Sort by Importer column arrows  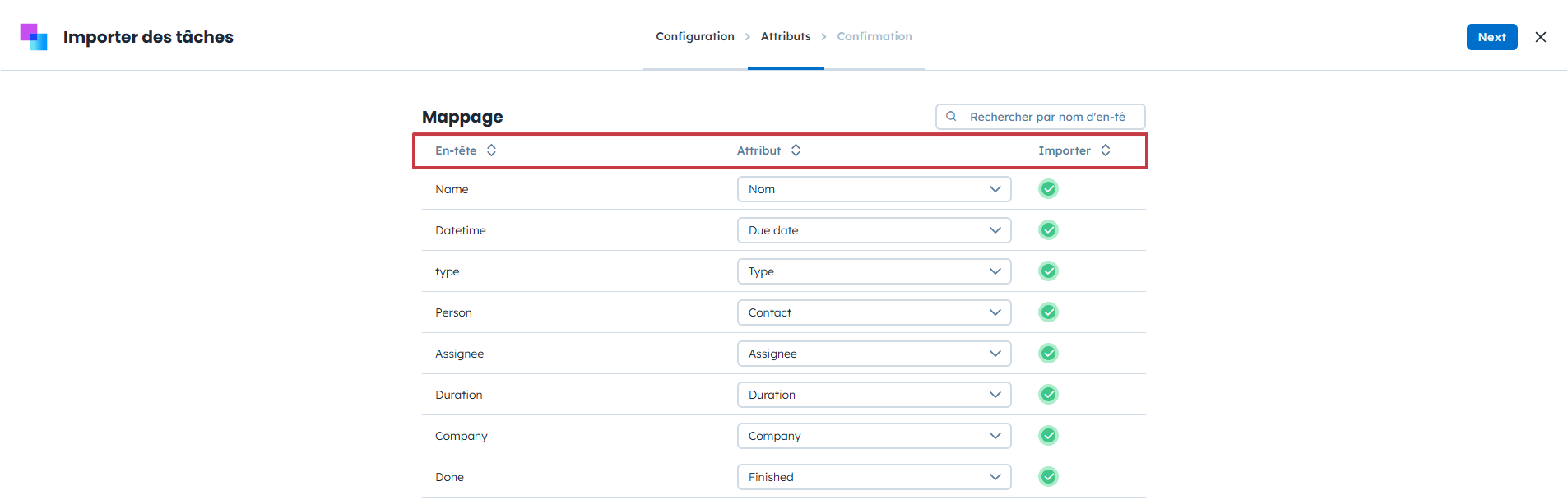1106,150
